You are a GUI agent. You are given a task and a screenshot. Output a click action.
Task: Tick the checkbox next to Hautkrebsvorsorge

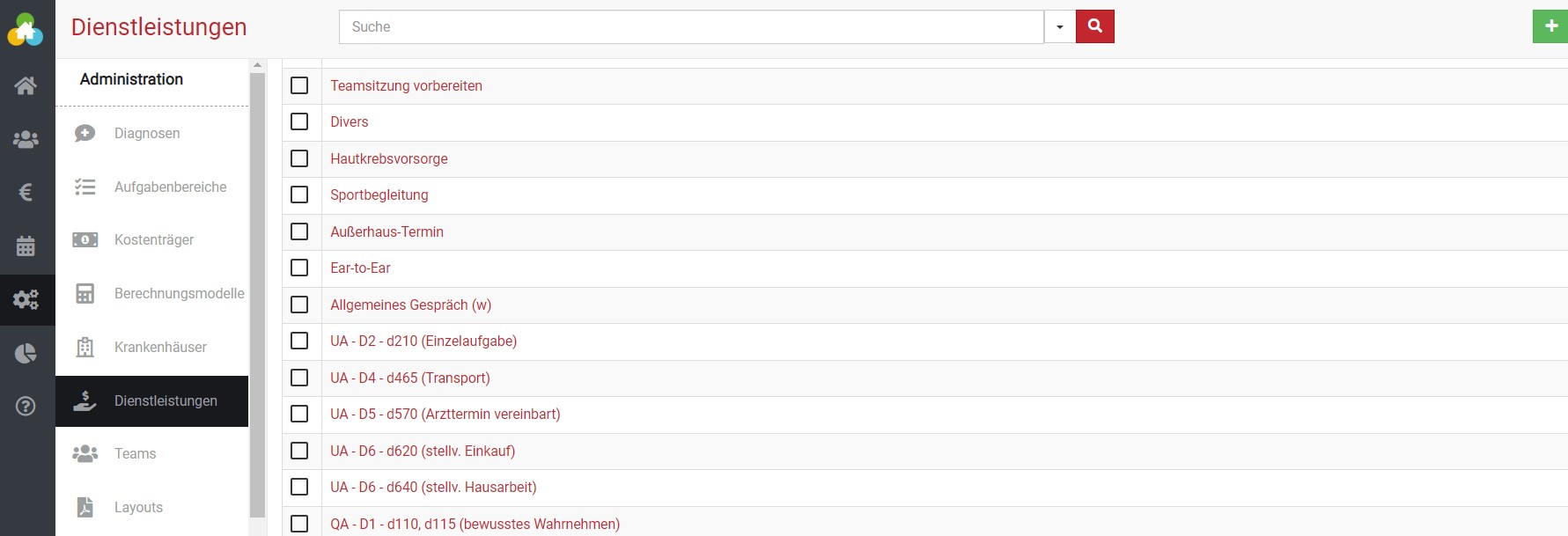299,158
